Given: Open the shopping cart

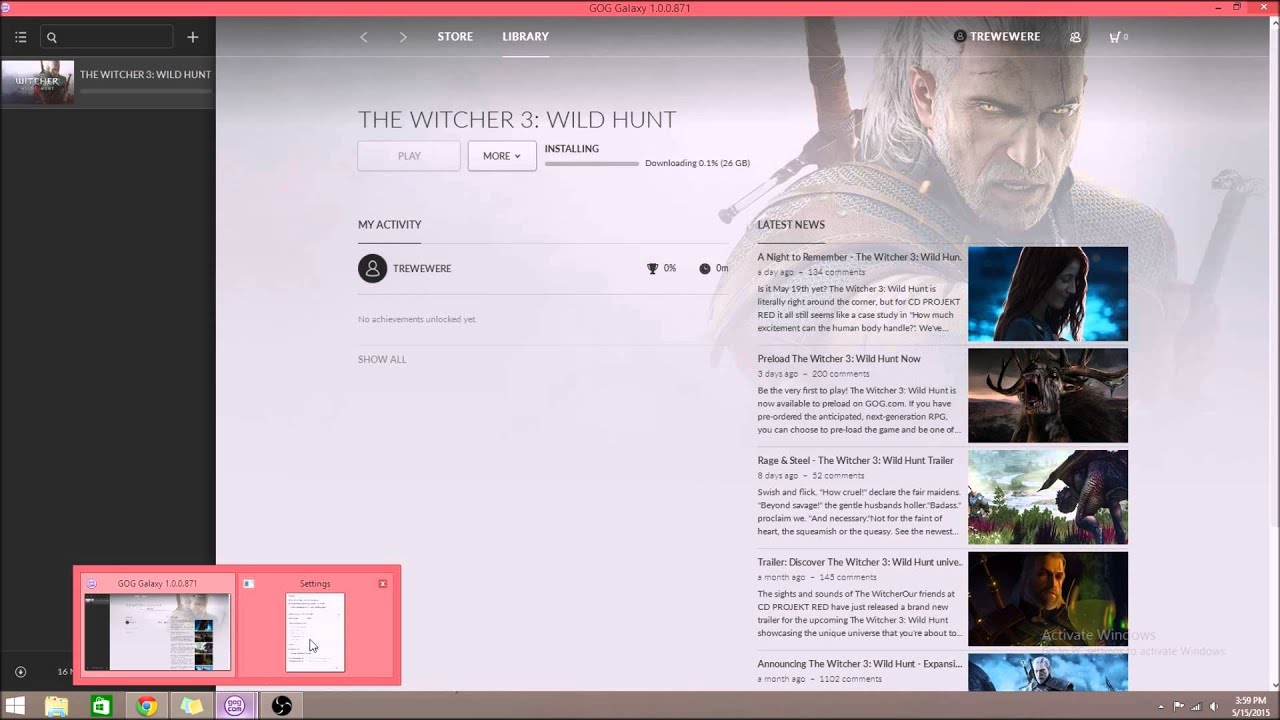Looking at the screenshot, I should click(x=1118, y=37).
